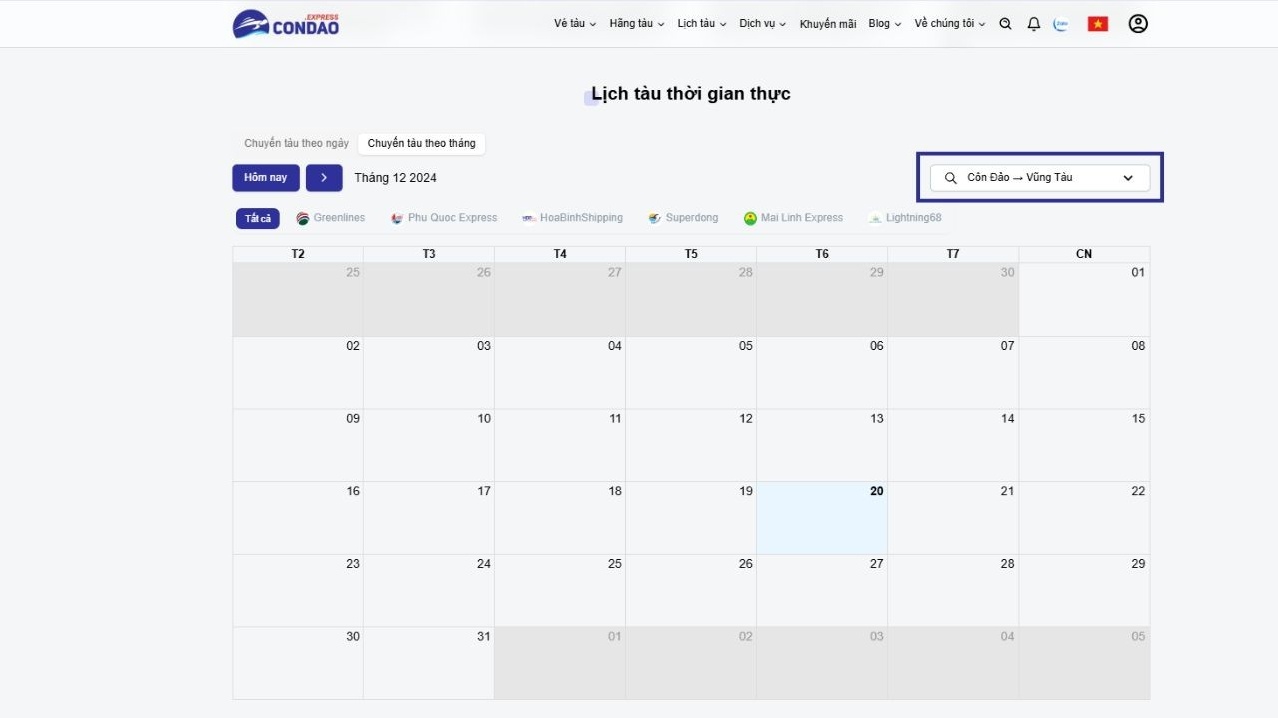Expand the Côn Đảo → Vũng Tàu route dropdown
Image resolution: width=1278 pixels, height=718 pixels.
click(1040, 178)
